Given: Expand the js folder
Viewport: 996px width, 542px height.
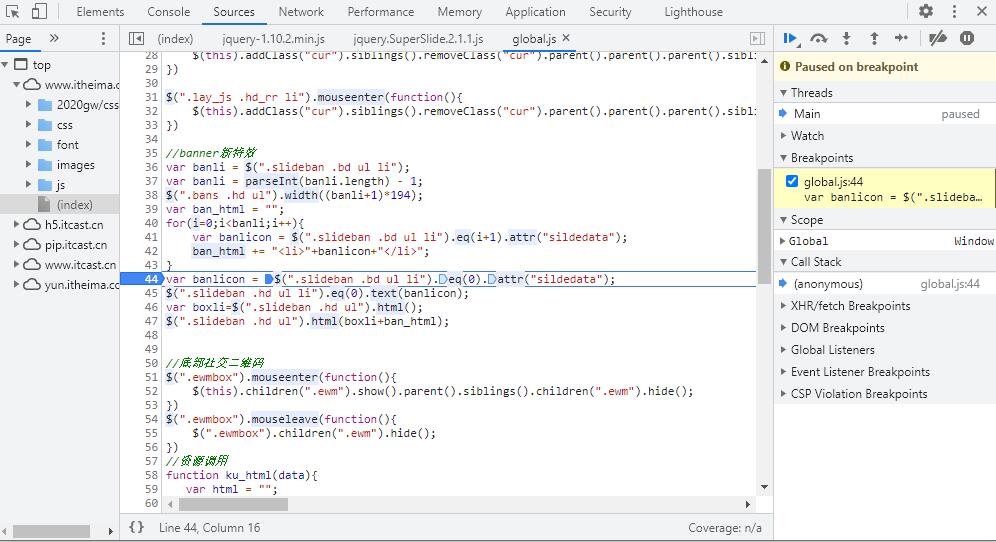Looking at the screenshot, I should click(28, 184).
